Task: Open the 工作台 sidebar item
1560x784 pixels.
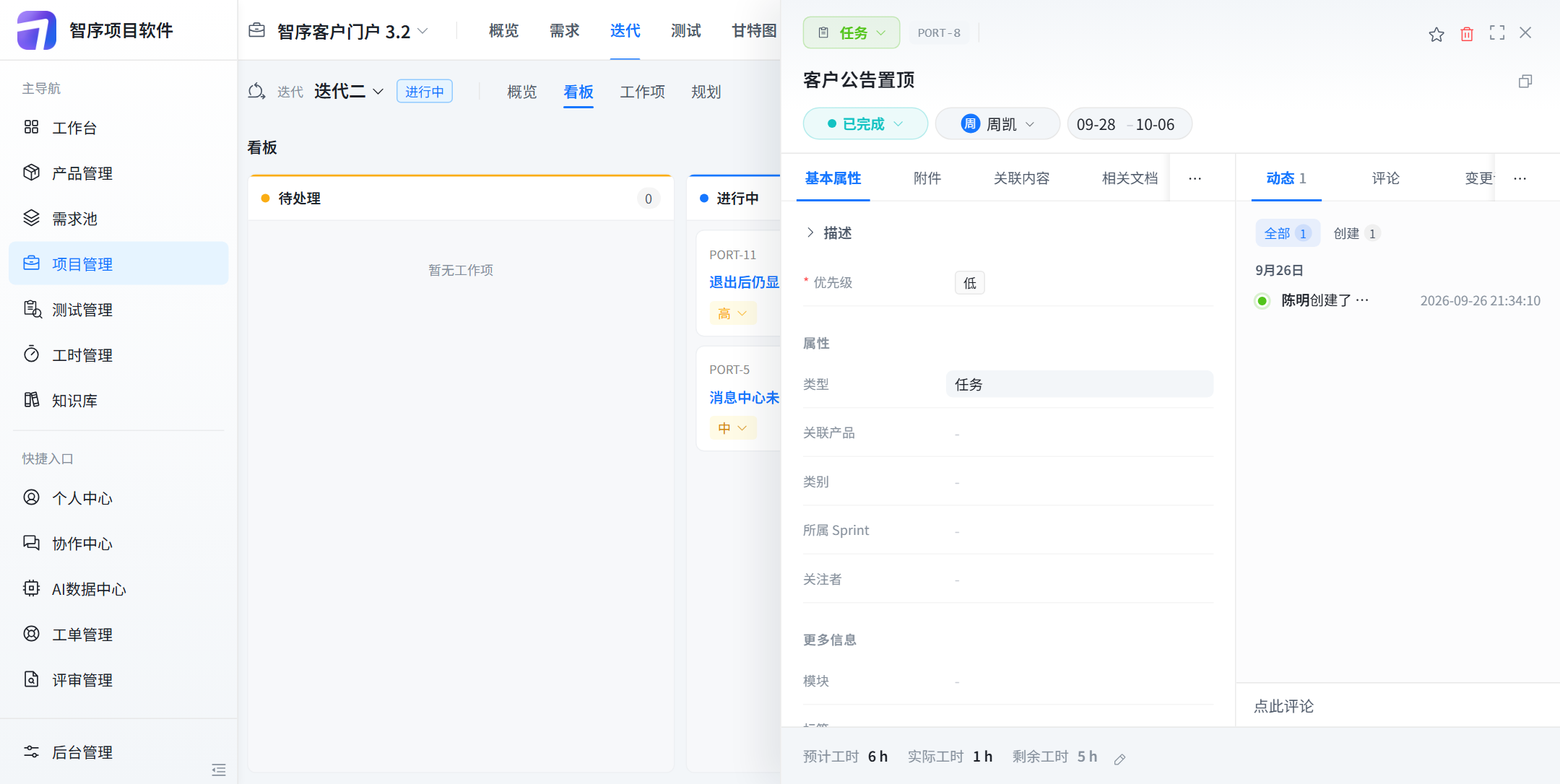Action: 118,128
